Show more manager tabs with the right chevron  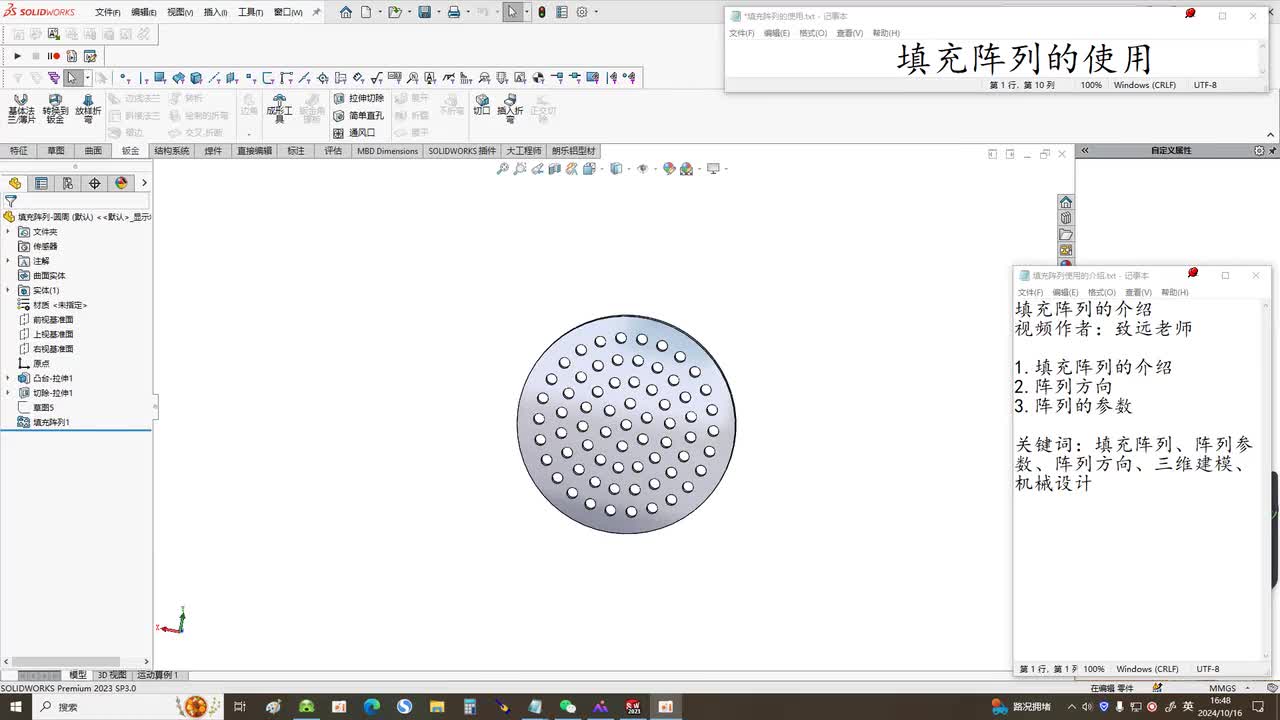click(144, 183)
